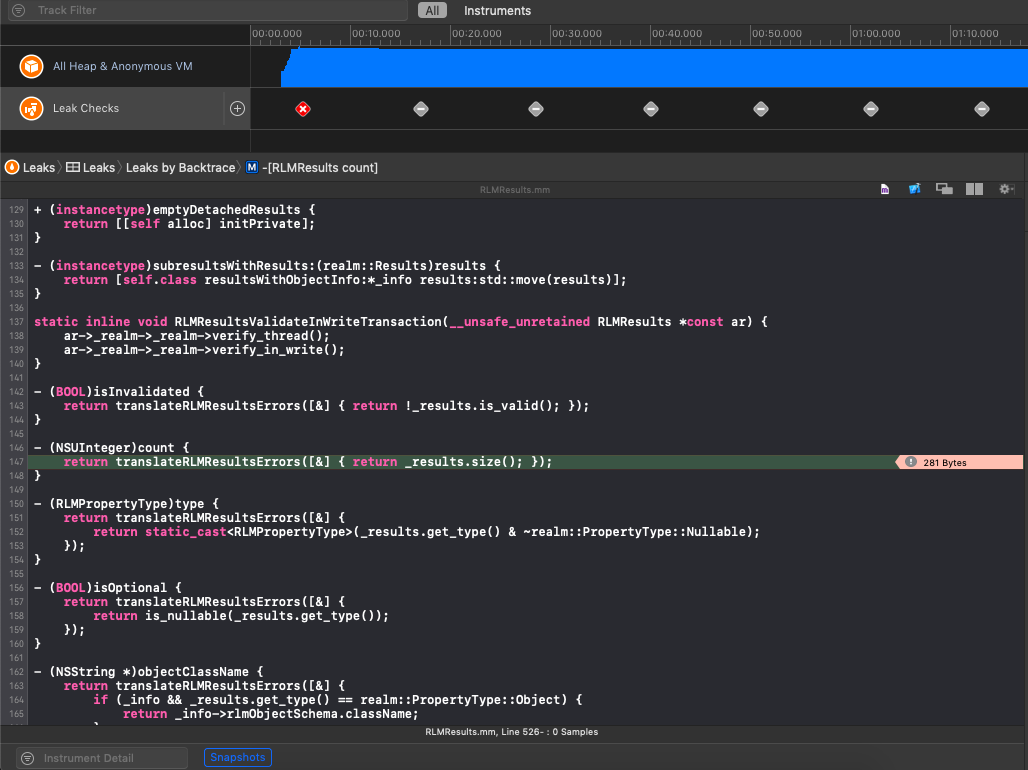The image size is (1028, 770).
Task: Open the gear settings menu in the code pane
Action: coord(1002,189)
